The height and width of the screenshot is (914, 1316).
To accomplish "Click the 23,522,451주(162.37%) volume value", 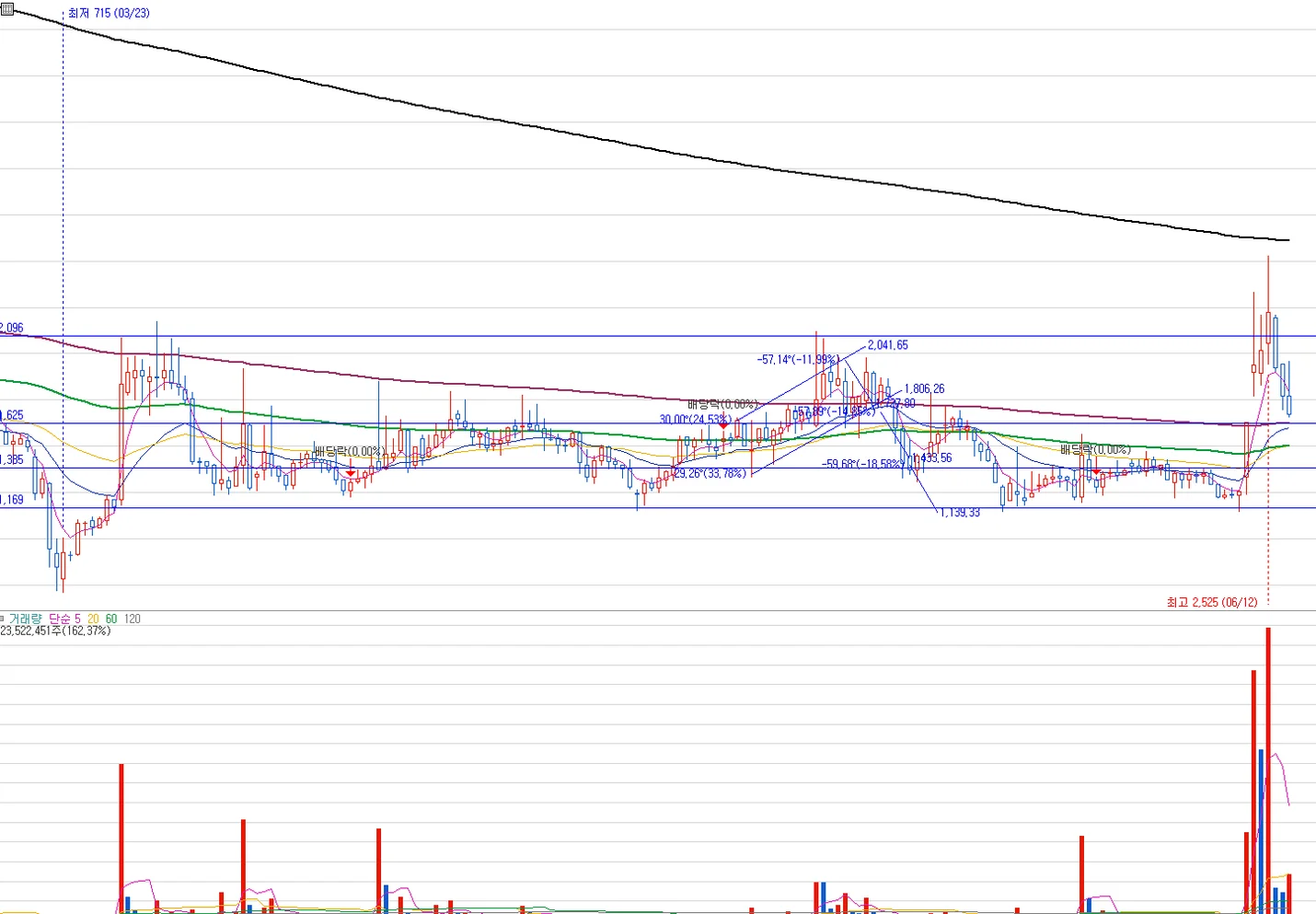I will [55, 631].
